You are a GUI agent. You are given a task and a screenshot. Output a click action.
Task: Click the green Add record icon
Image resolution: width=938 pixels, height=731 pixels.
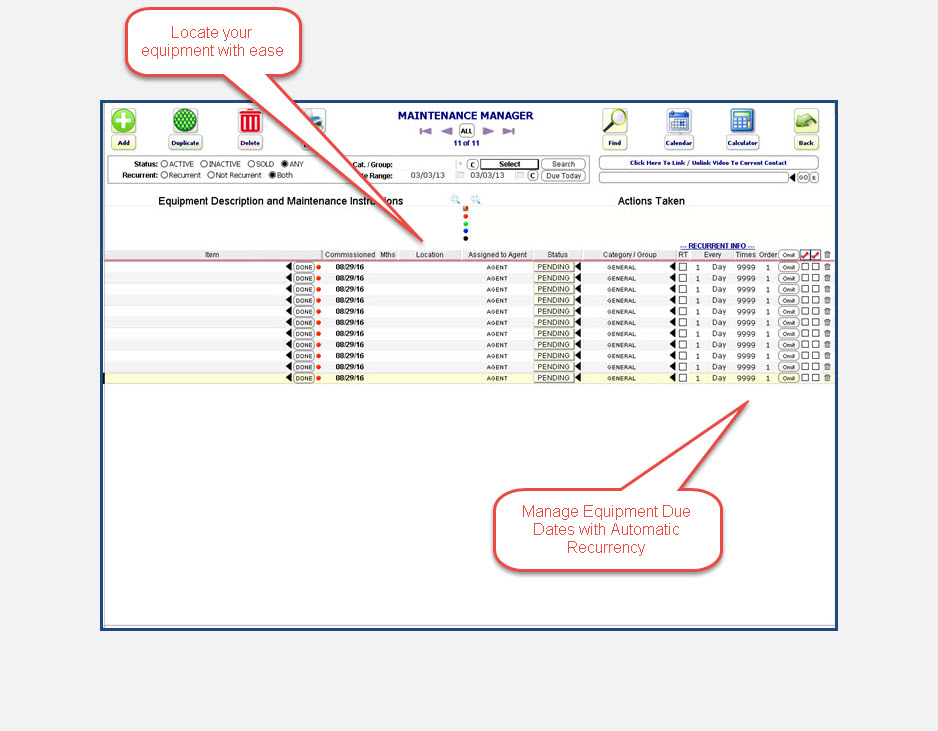[123, 122]
